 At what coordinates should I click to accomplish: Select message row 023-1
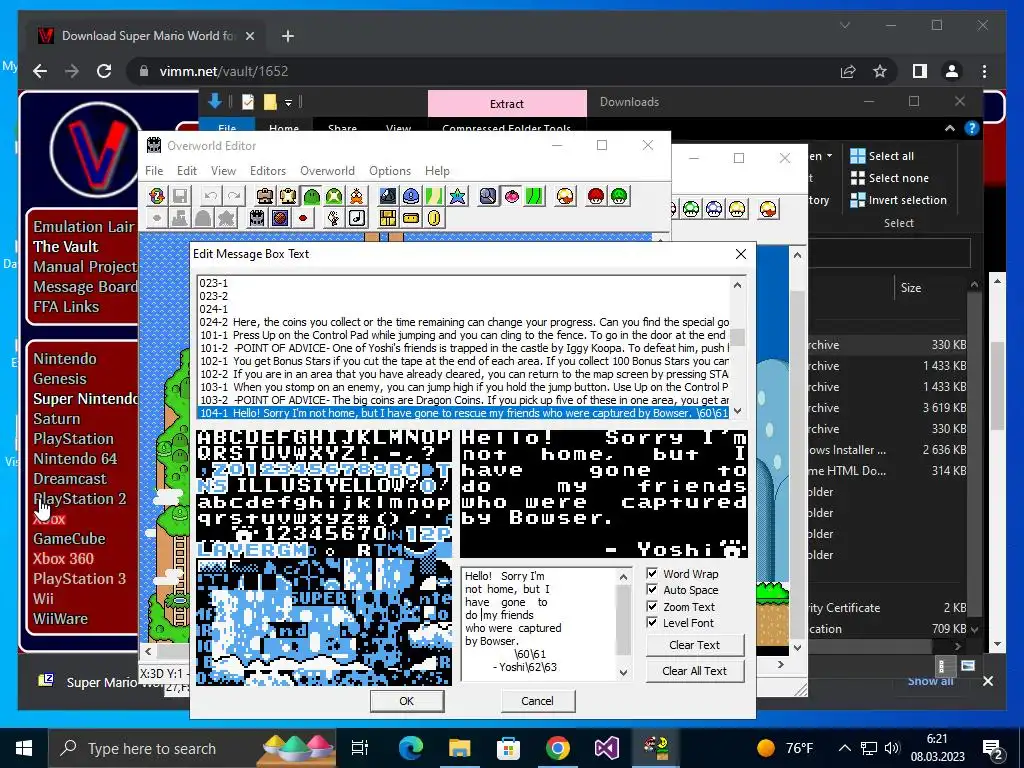[x=463, y=283]
